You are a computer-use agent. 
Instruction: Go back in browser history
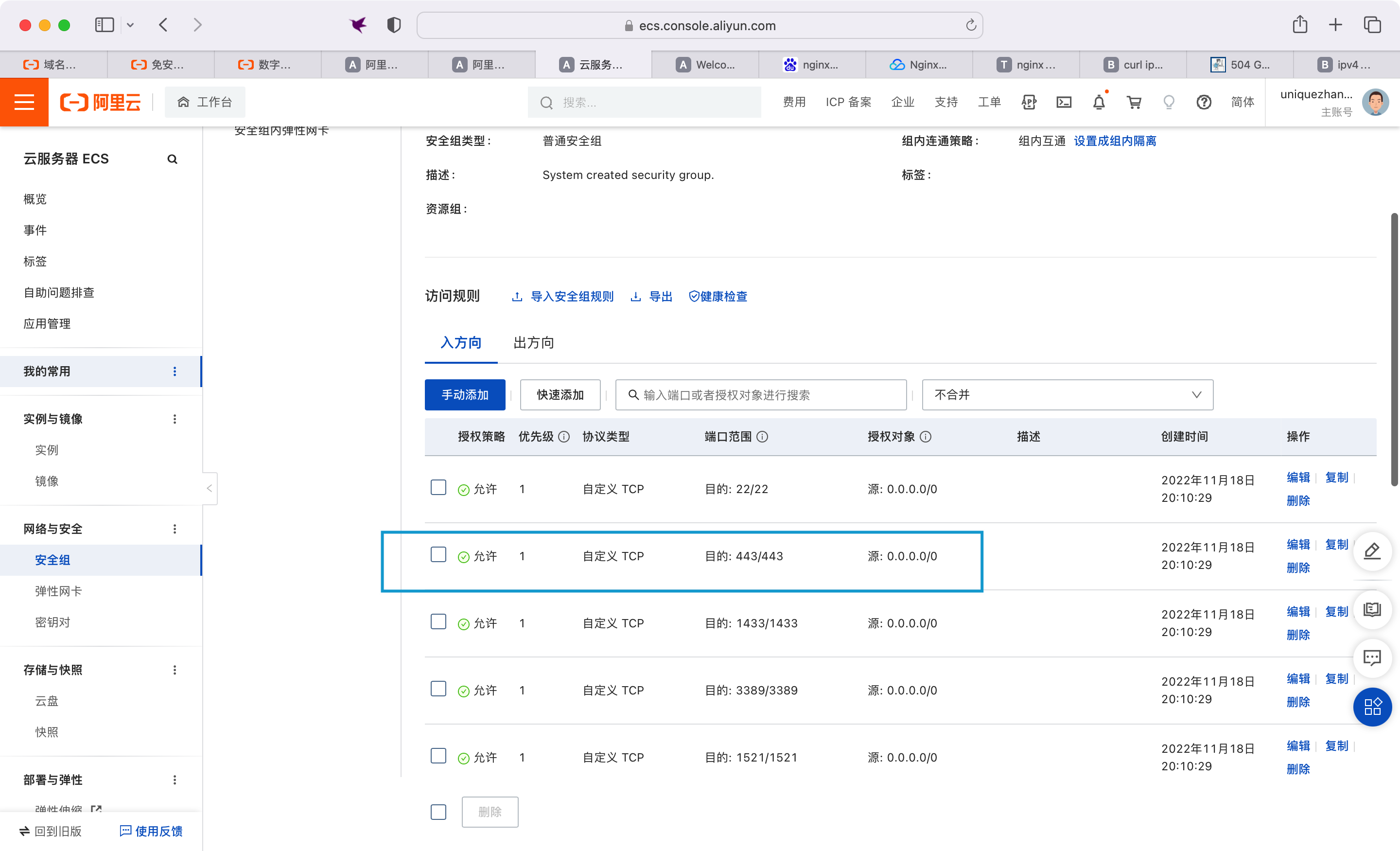[164, 24]
